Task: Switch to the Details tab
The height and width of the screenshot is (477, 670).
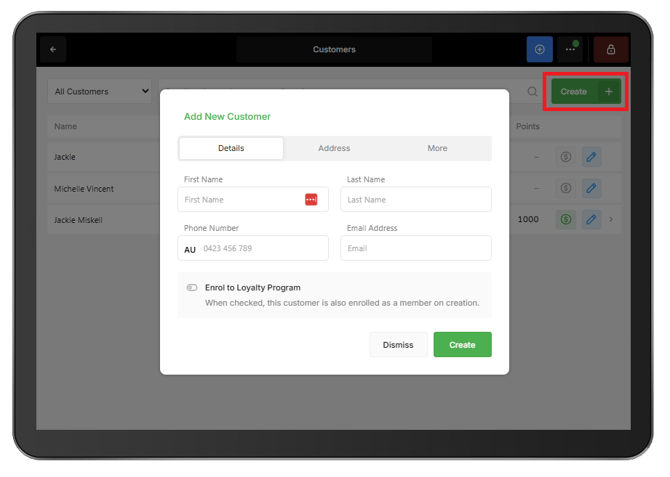Action: tap(231, 148)
